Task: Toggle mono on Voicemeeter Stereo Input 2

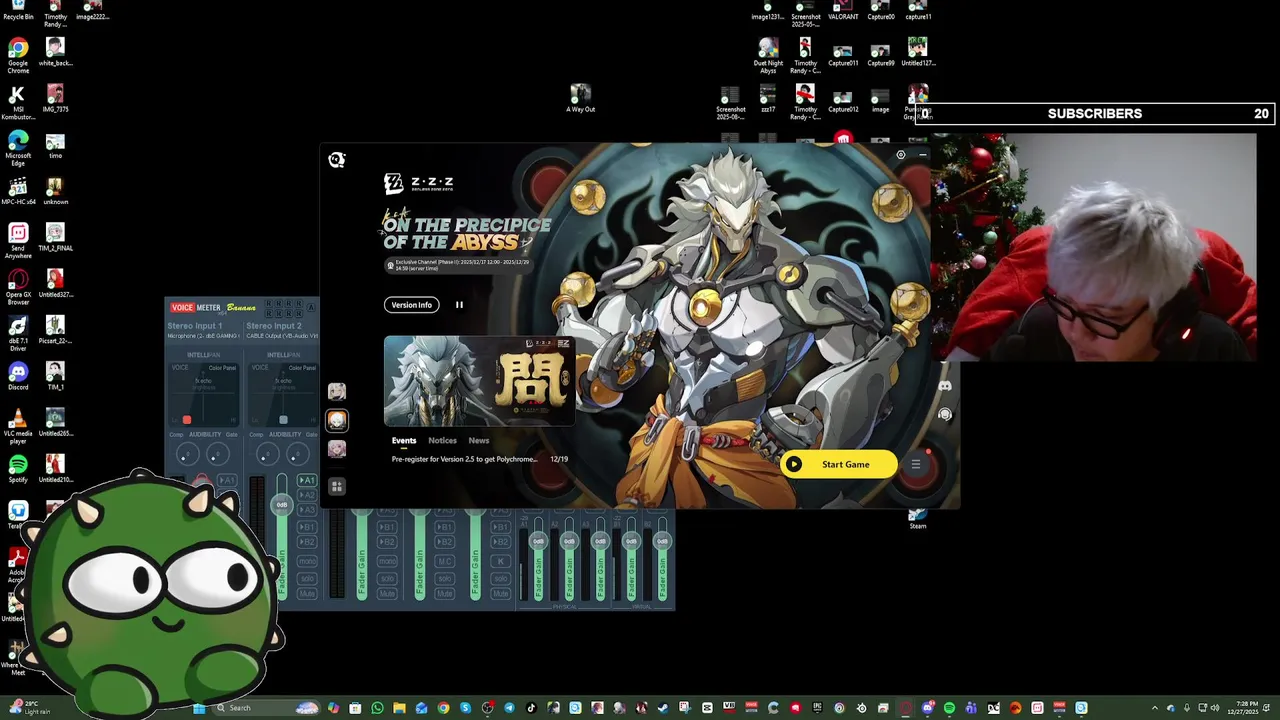Action: [x=307, y=561]
